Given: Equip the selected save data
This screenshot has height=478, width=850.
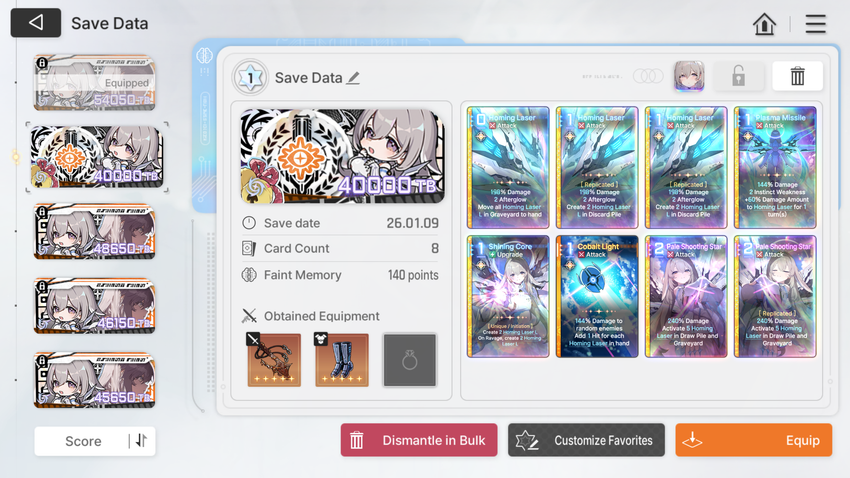Looking at the screenshot, I should pyautogui.click(x=754, y=440).
